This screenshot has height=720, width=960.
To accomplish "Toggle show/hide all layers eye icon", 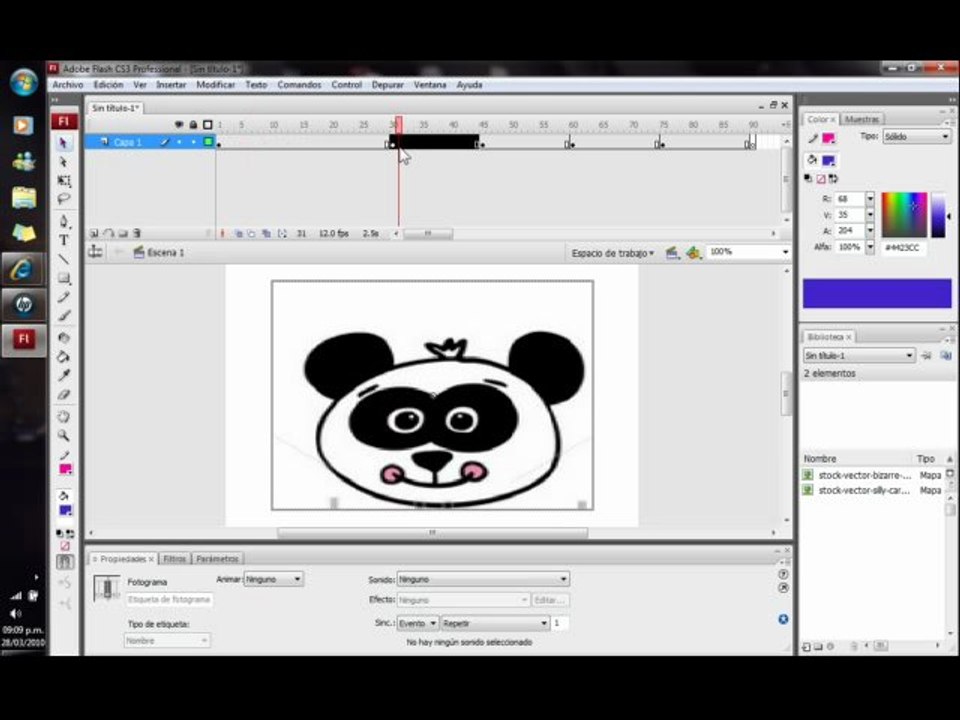I will coord(179,125).
